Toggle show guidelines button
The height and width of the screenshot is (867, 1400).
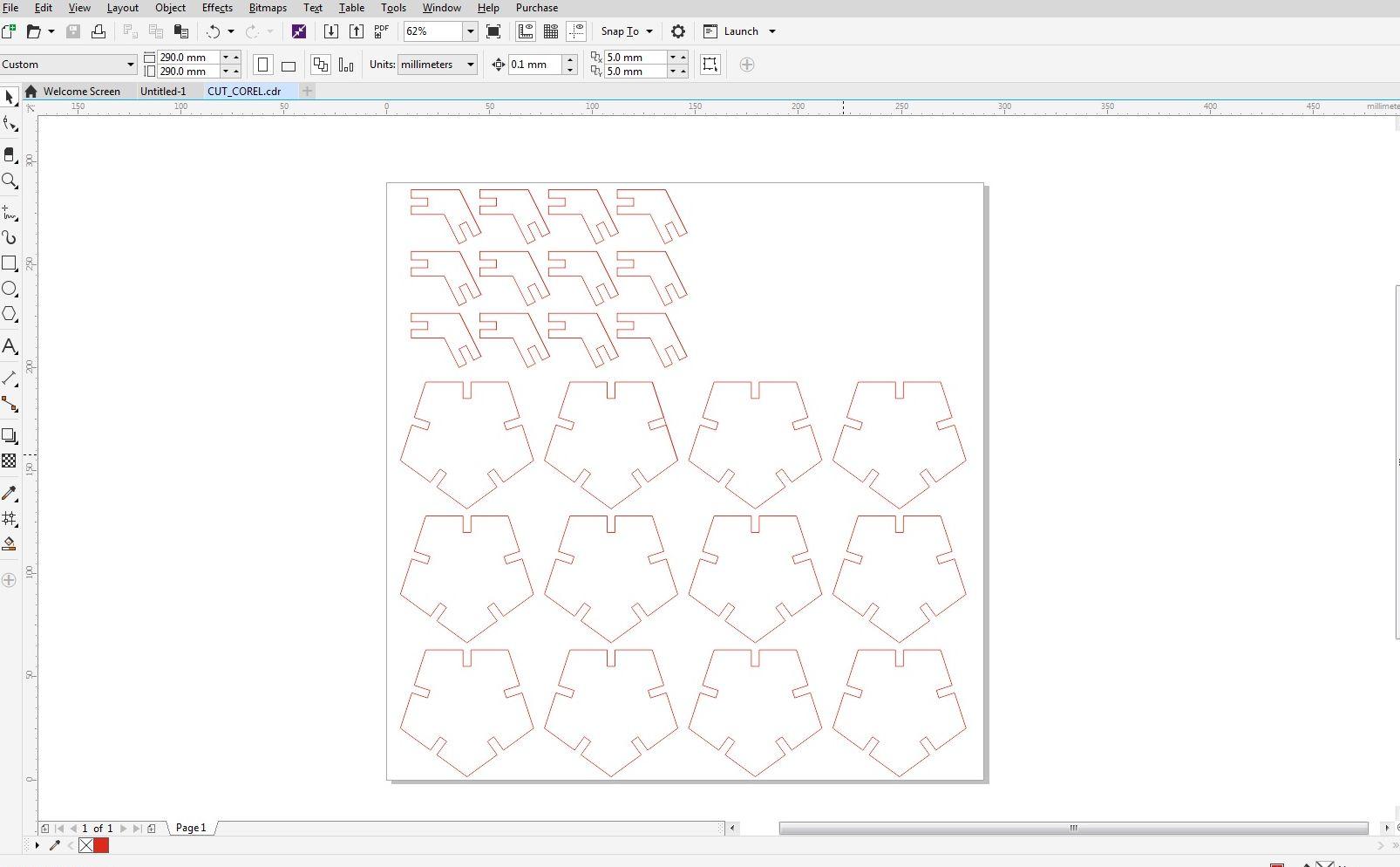576,31
